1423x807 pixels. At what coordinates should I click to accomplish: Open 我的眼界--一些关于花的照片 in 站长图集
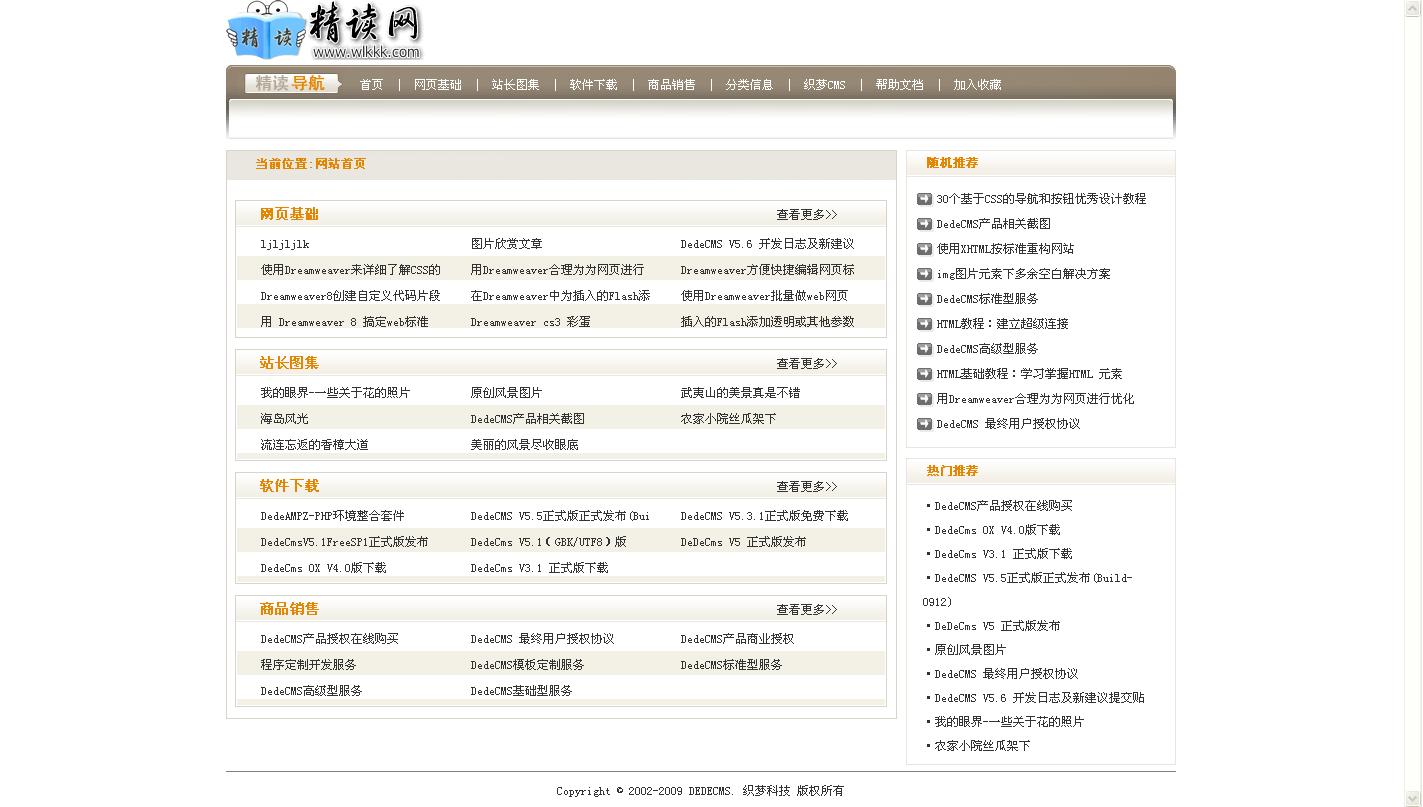click(335, 393)
